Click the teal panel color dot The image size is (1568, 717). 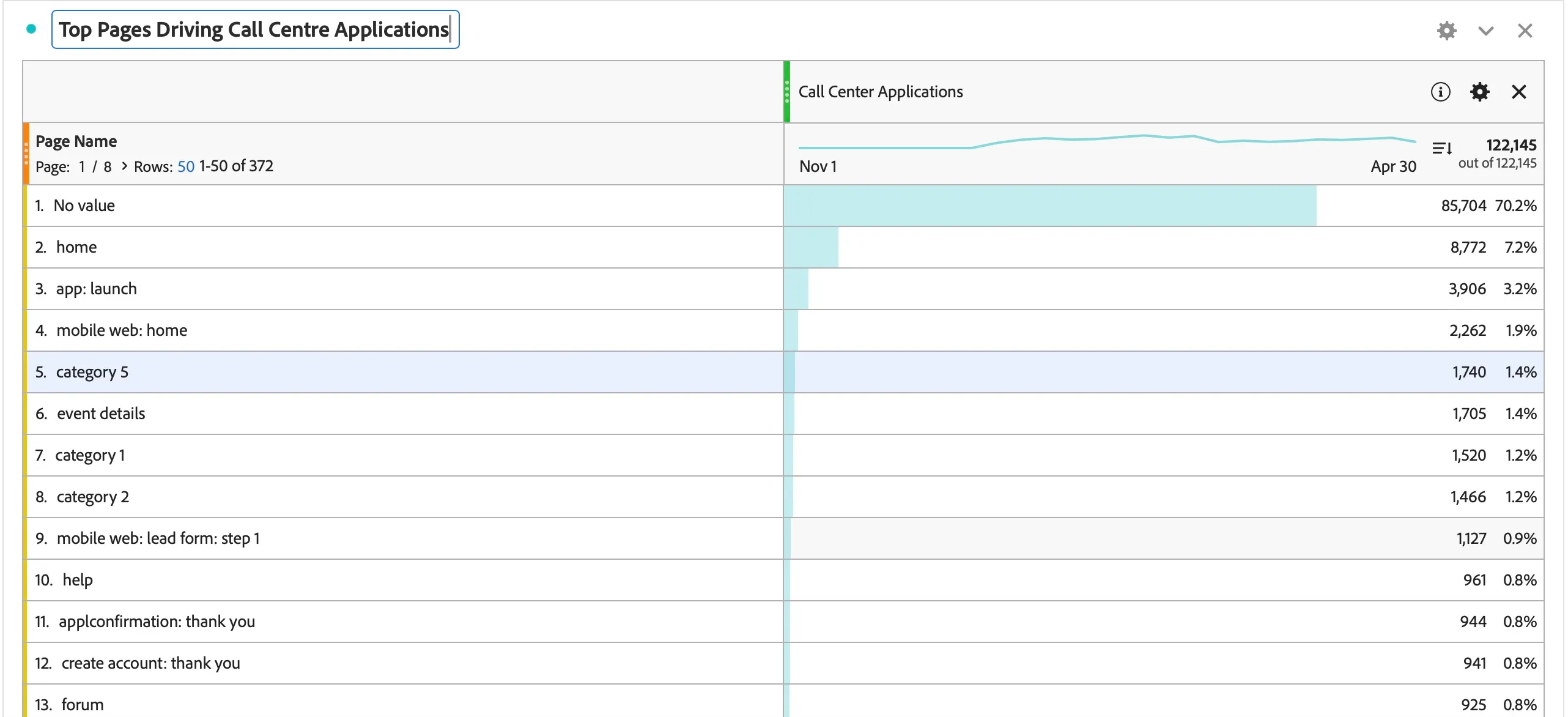[x=31, y=29]
